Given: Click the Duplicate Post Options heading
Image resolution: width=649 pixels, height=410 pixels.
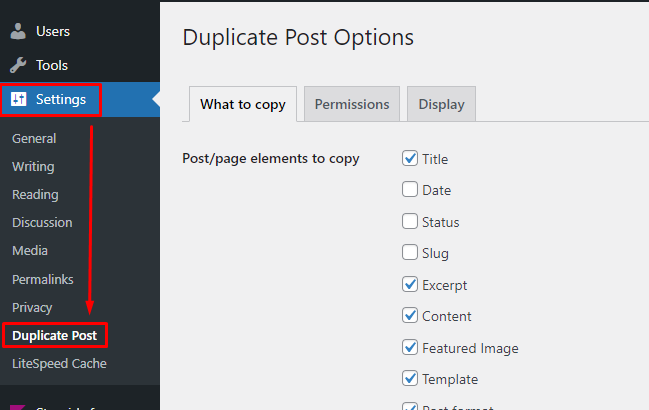Looking at the screenshot, I should coord(298,38).
